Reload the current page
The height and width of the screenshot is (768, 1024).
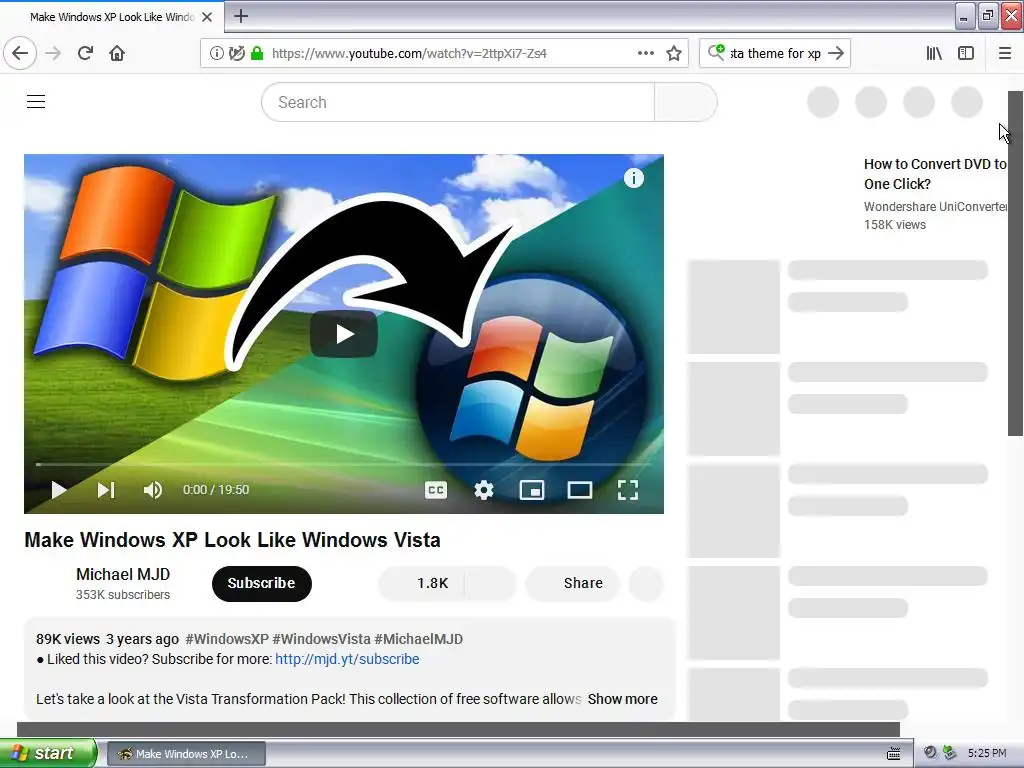[86, 53]
